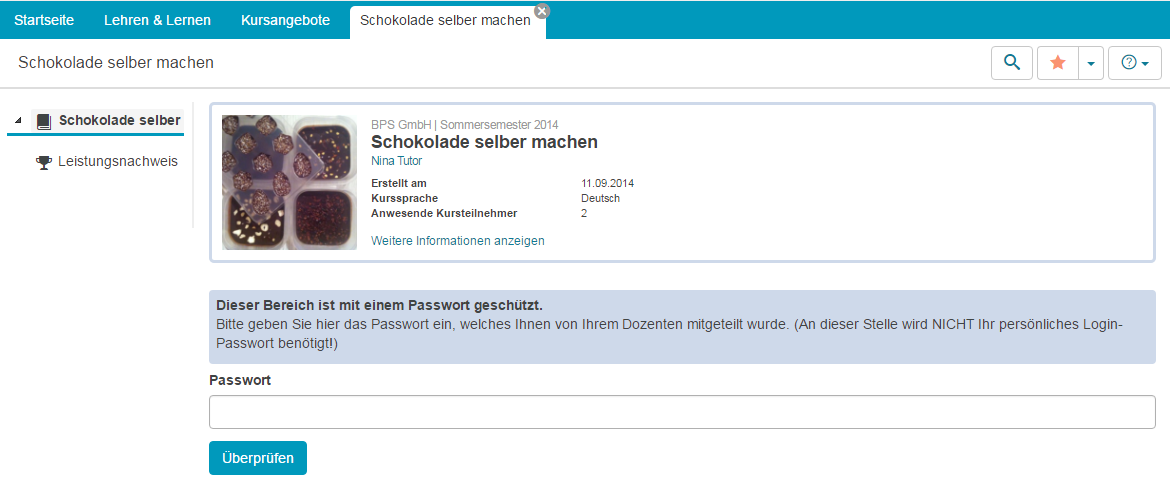Click the chocolate course thumbnail image
This screenshot has width=1170, height=493.
pyautogui.click(x=290, y=182)
